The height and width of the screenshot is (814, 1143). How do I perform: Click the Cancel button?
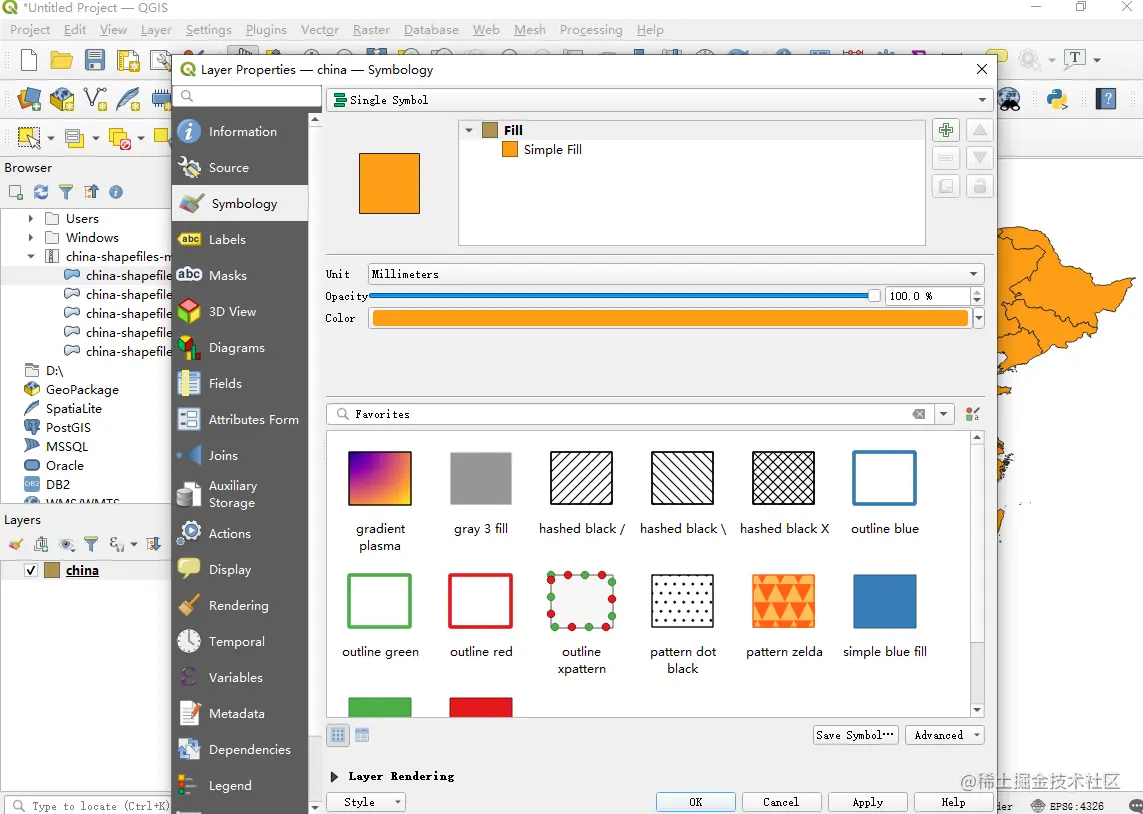(x=781, y=802)
